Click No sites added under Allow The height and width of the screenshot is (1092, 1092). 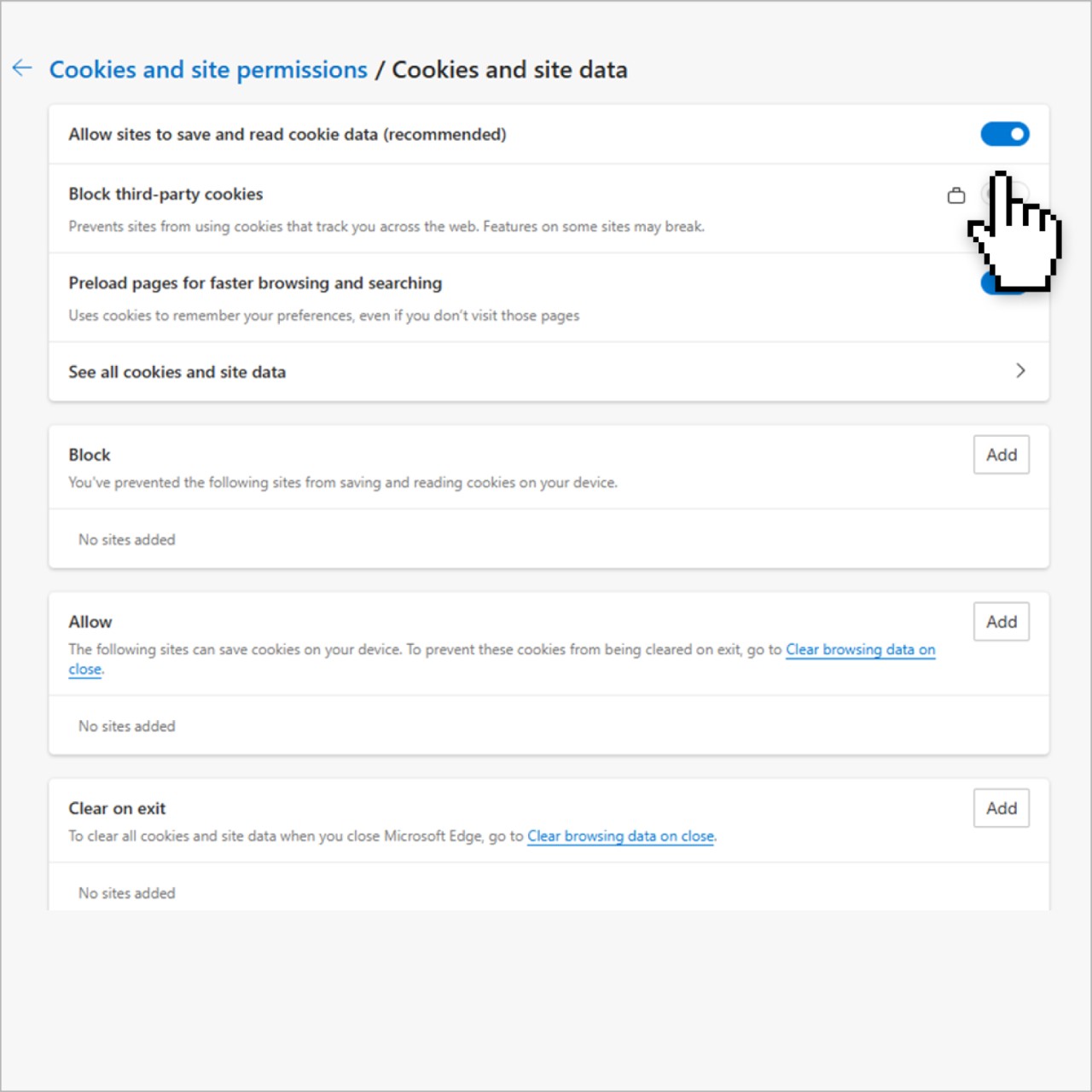click(x=127, y=726)
